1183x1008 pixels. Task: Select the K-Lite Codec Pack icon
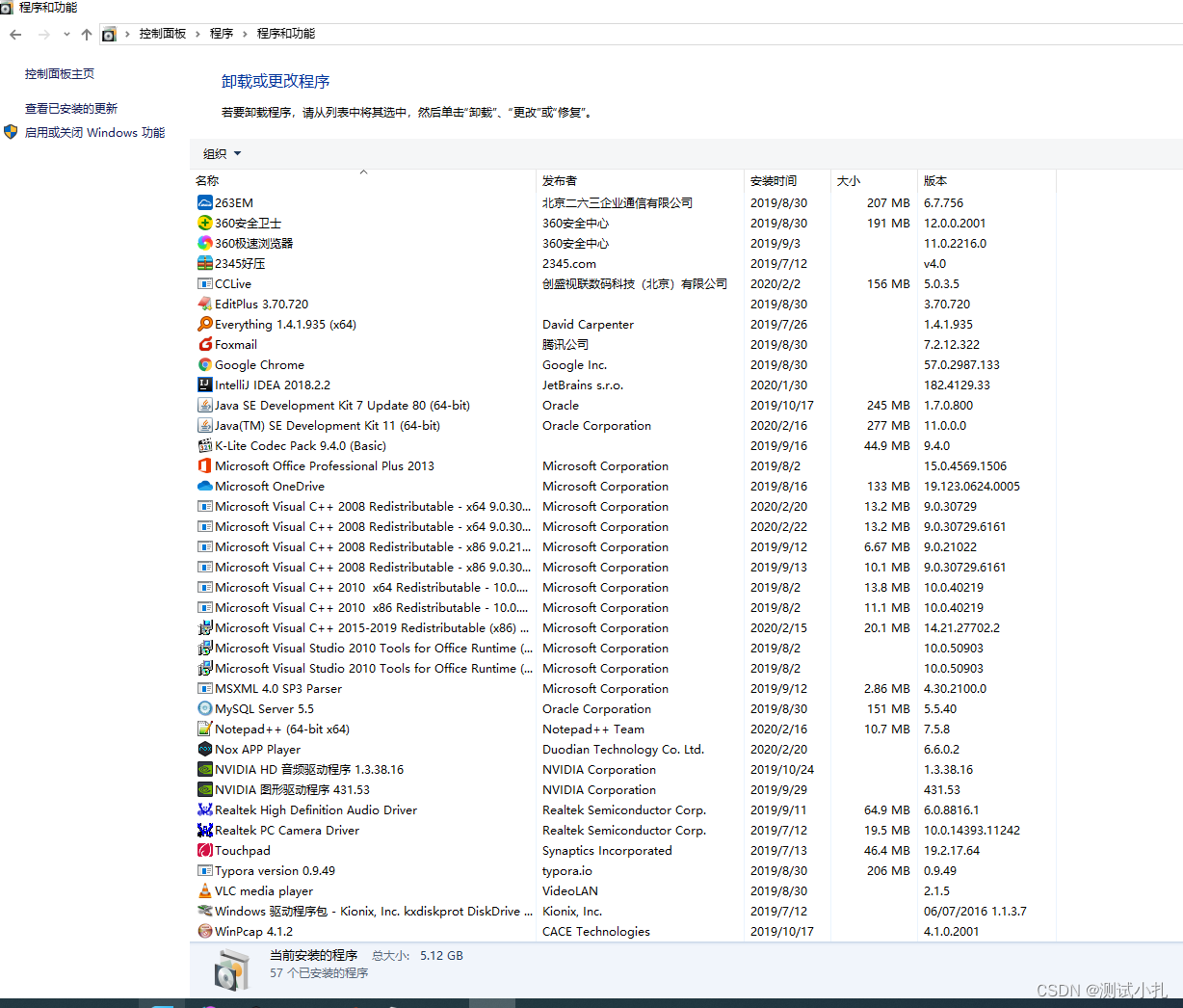(x=204, y=445)
